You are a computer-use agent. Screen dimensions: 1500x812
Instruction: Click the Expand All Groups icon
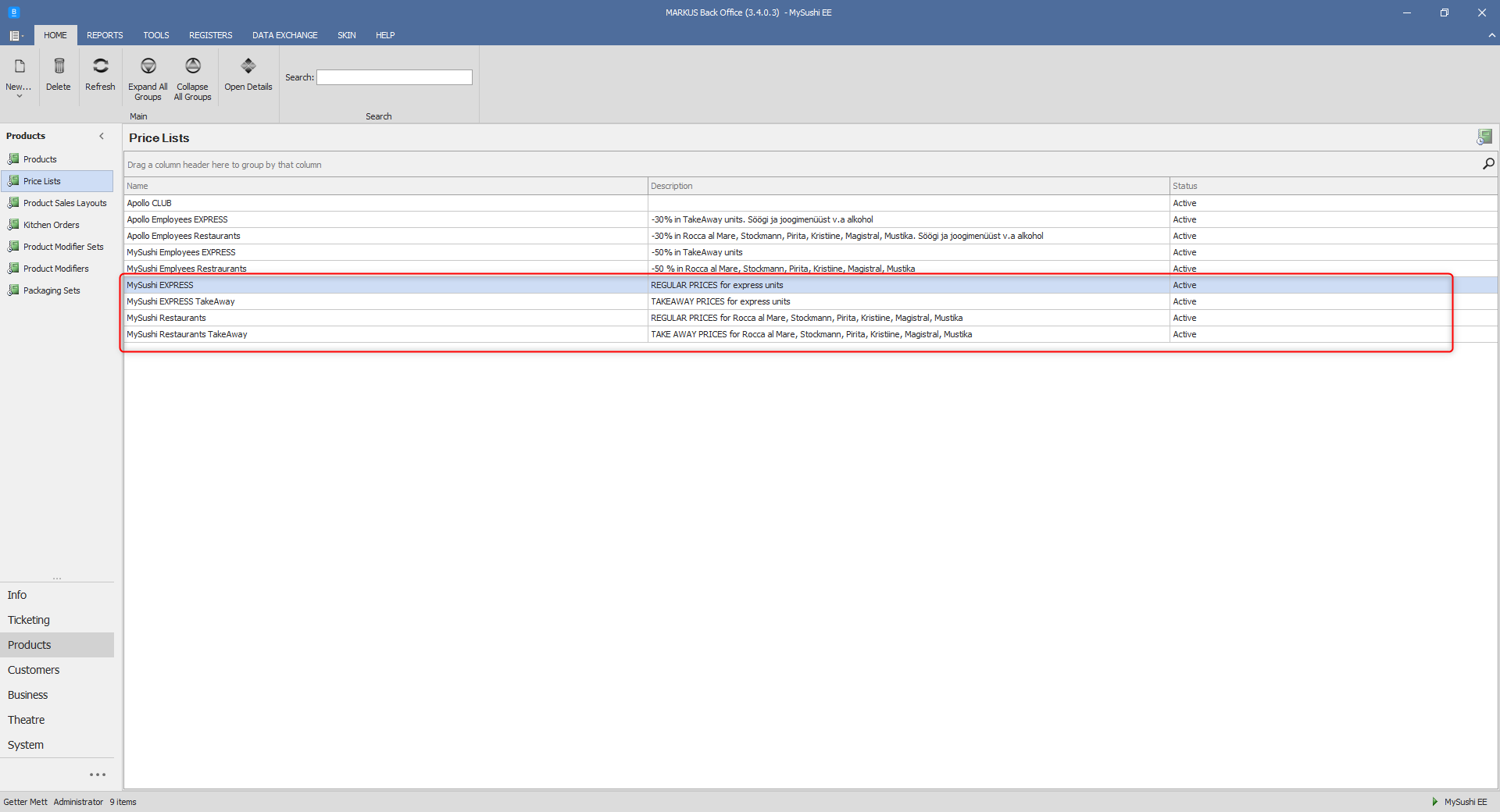coord(148,66)
